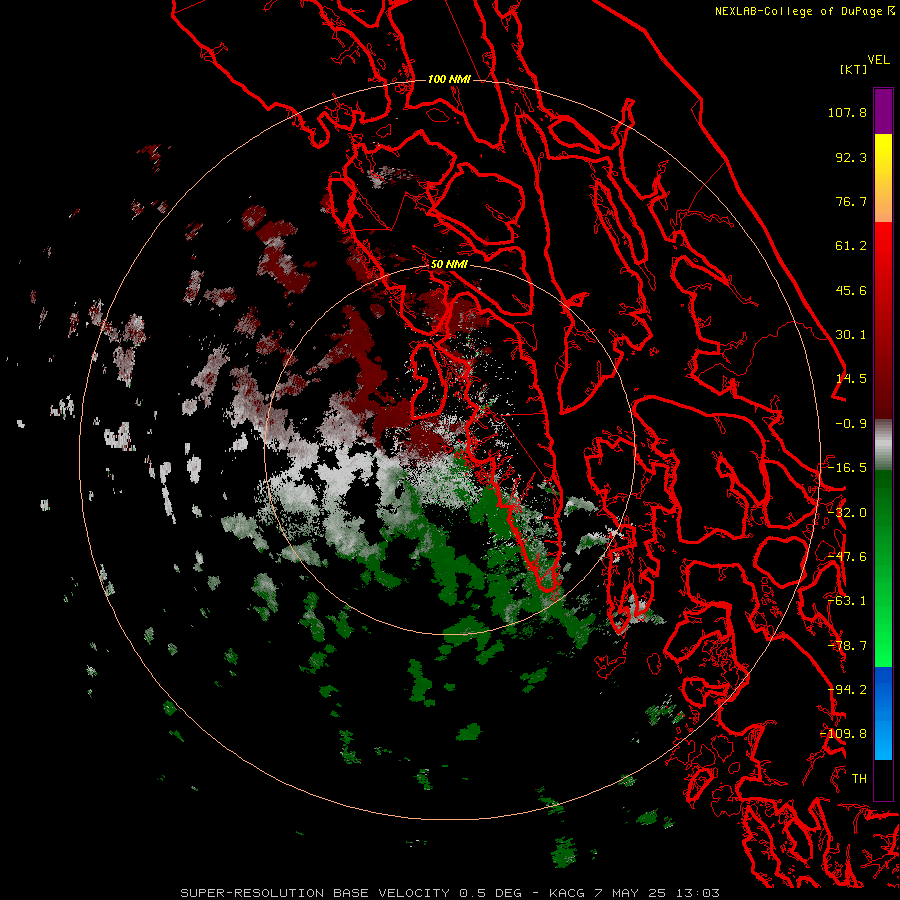Screen dimensions: 900x900
Task: Click the blue segment of the color bar
Action: 883,713
